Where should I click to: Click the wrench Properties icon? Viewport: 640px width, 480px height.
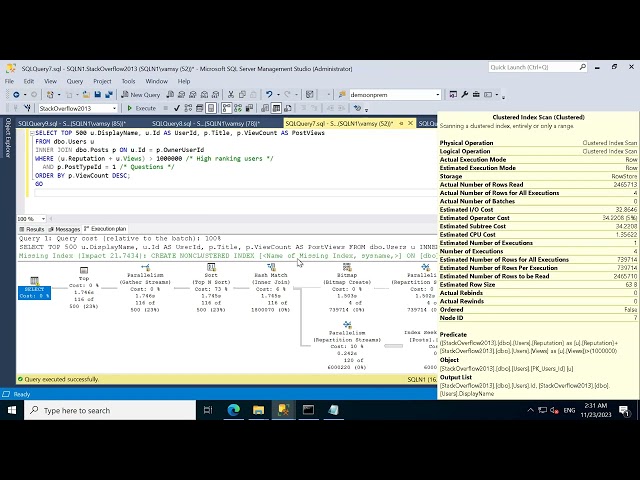click(464, 95)
